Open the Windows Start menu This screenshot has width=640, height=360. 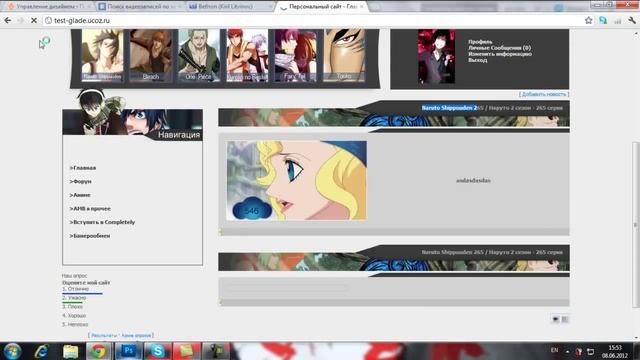coord(12,351)
